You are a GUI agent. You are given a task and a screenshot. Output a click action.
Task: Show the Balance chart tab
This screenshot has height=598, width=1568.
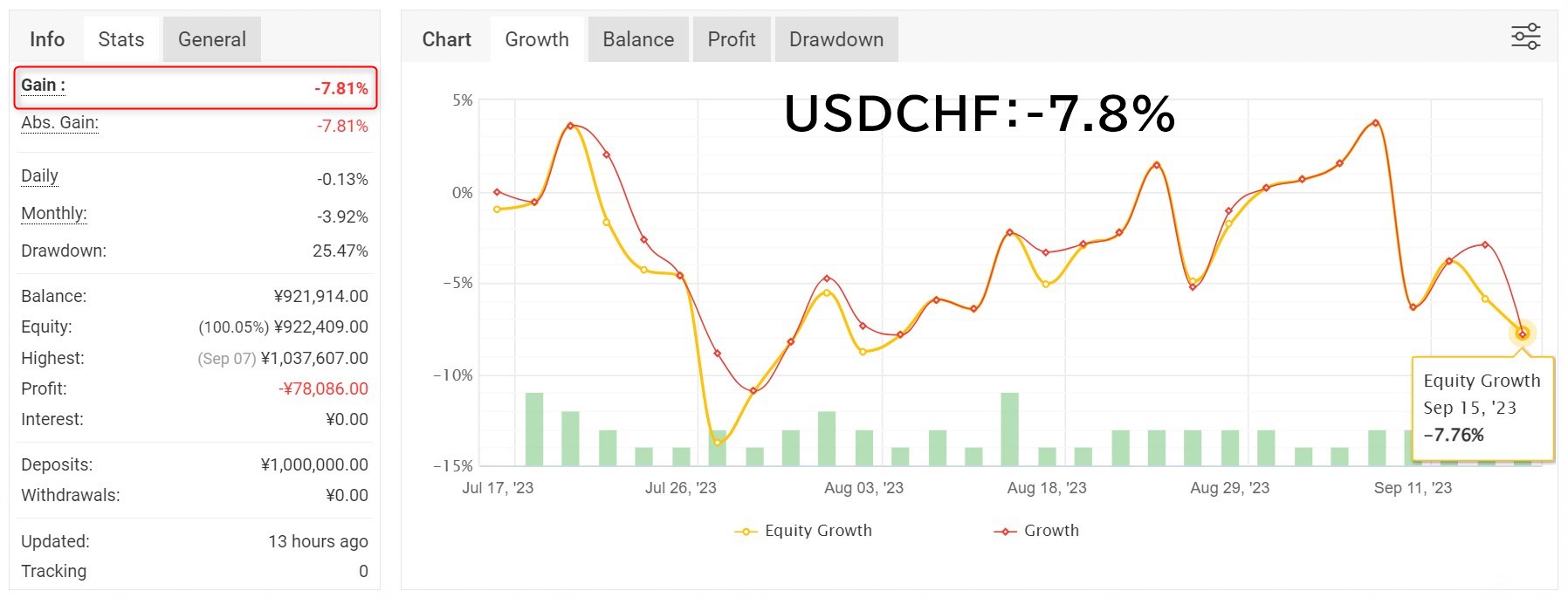point(638,39)
